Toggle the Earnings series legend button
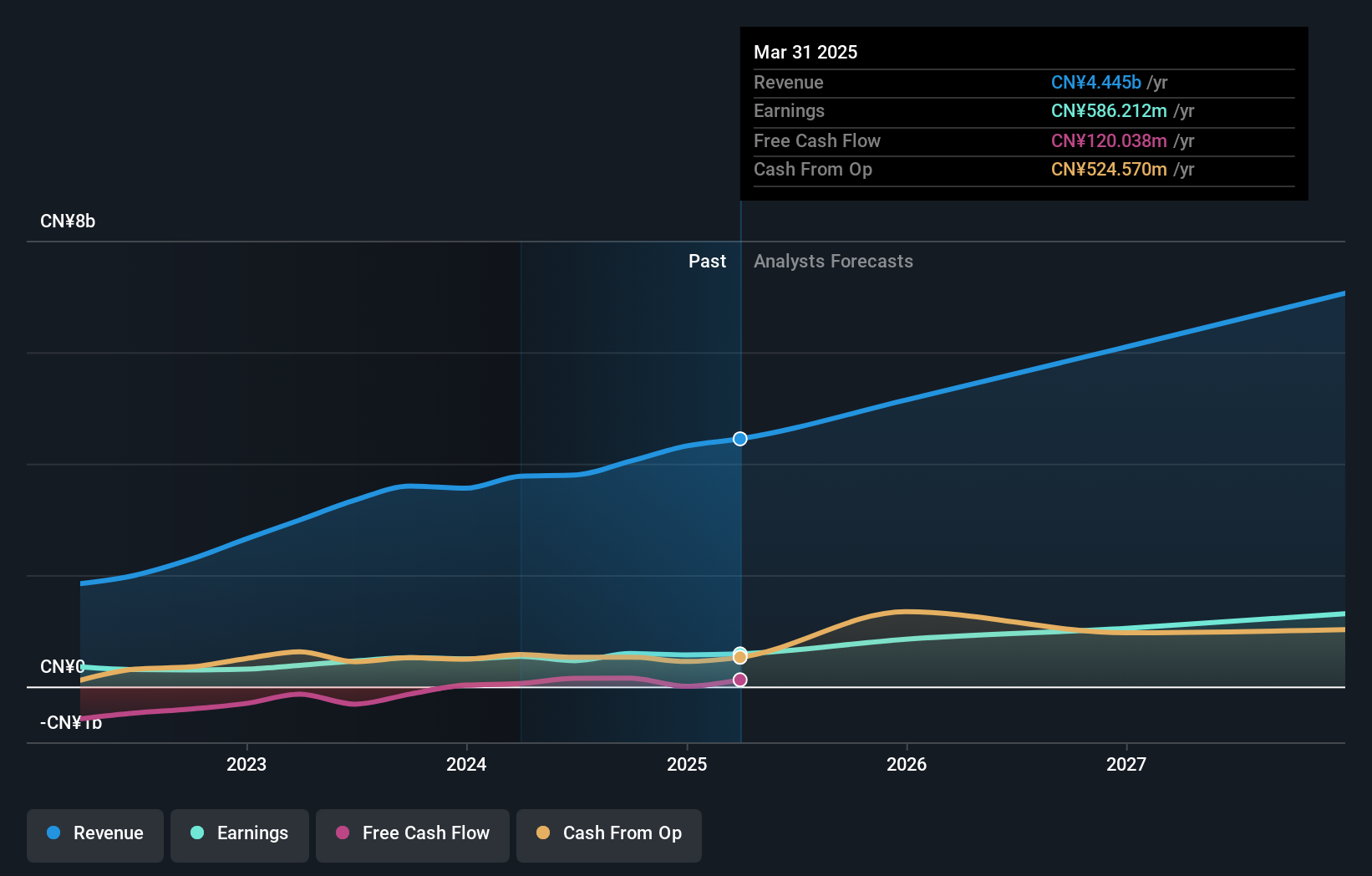 point(240,835)
